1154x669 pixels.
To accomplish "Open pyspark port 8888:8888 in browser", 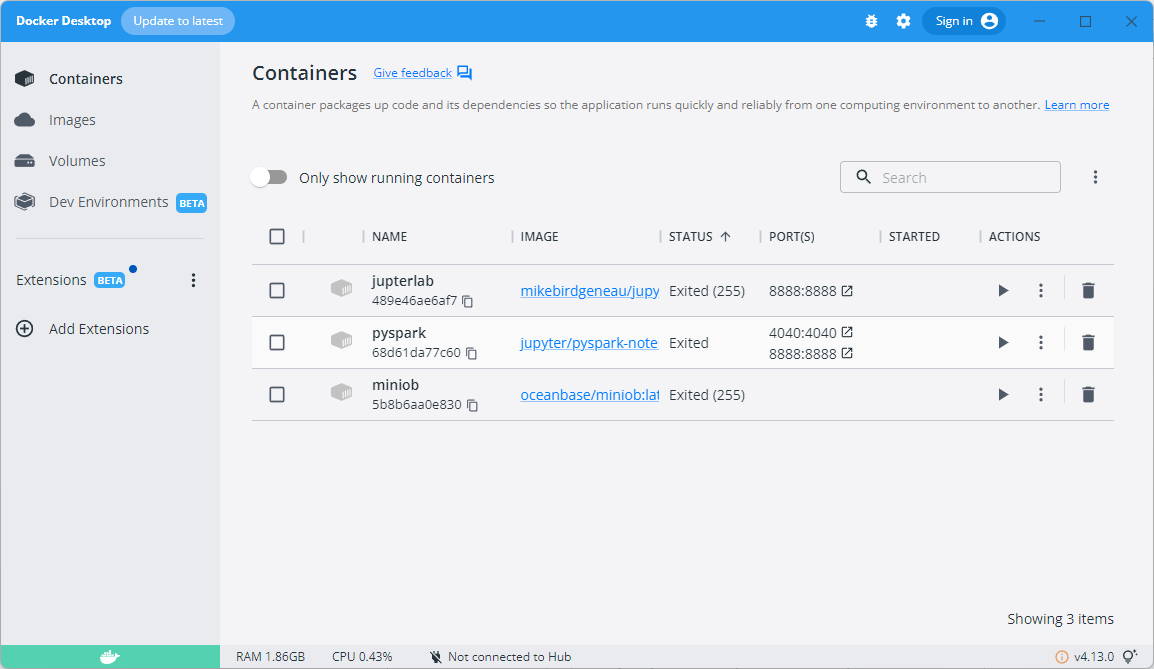I will [847, 353].
